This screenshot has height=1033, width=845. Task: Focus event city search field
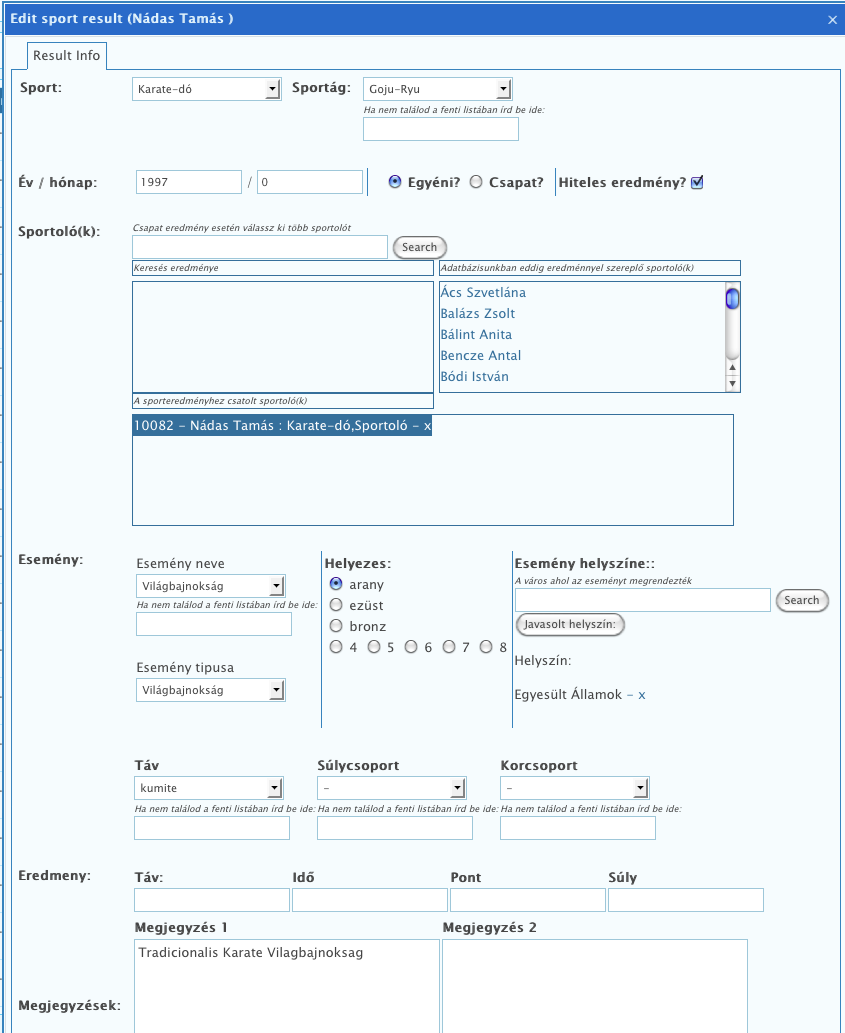point(643,600)
